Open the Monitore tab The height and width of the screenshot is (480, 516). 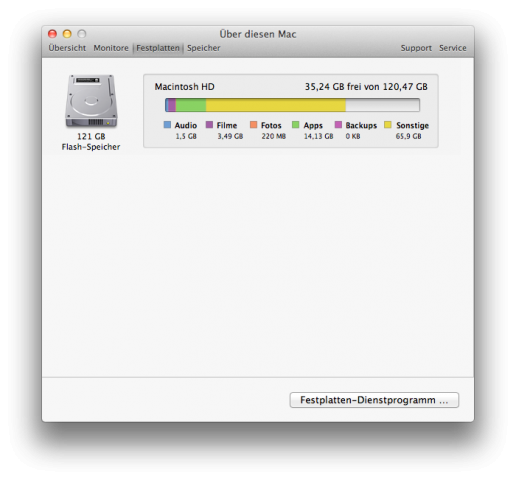click(111, 48)
